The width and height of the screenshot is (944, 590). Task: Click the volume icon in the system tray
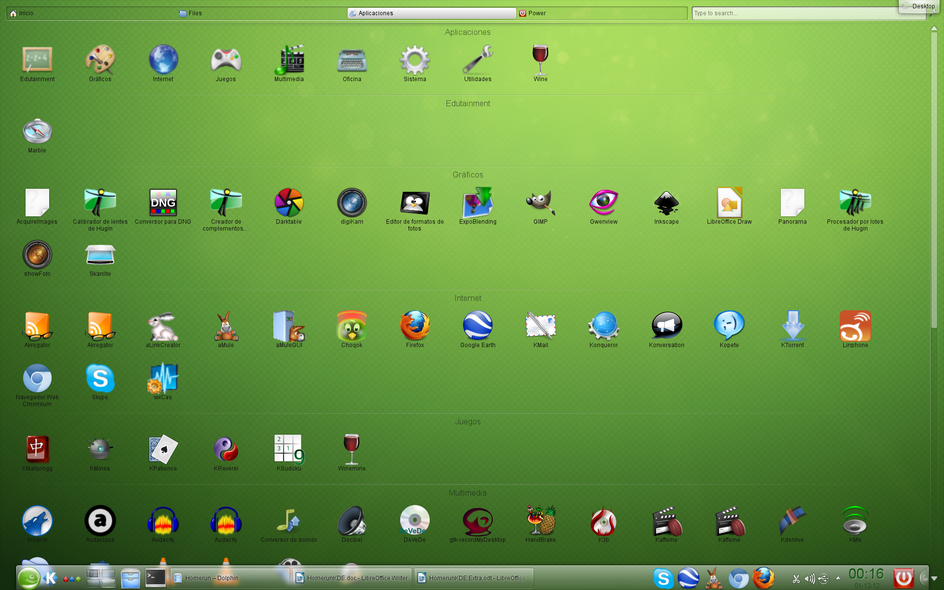pos(810,579)
